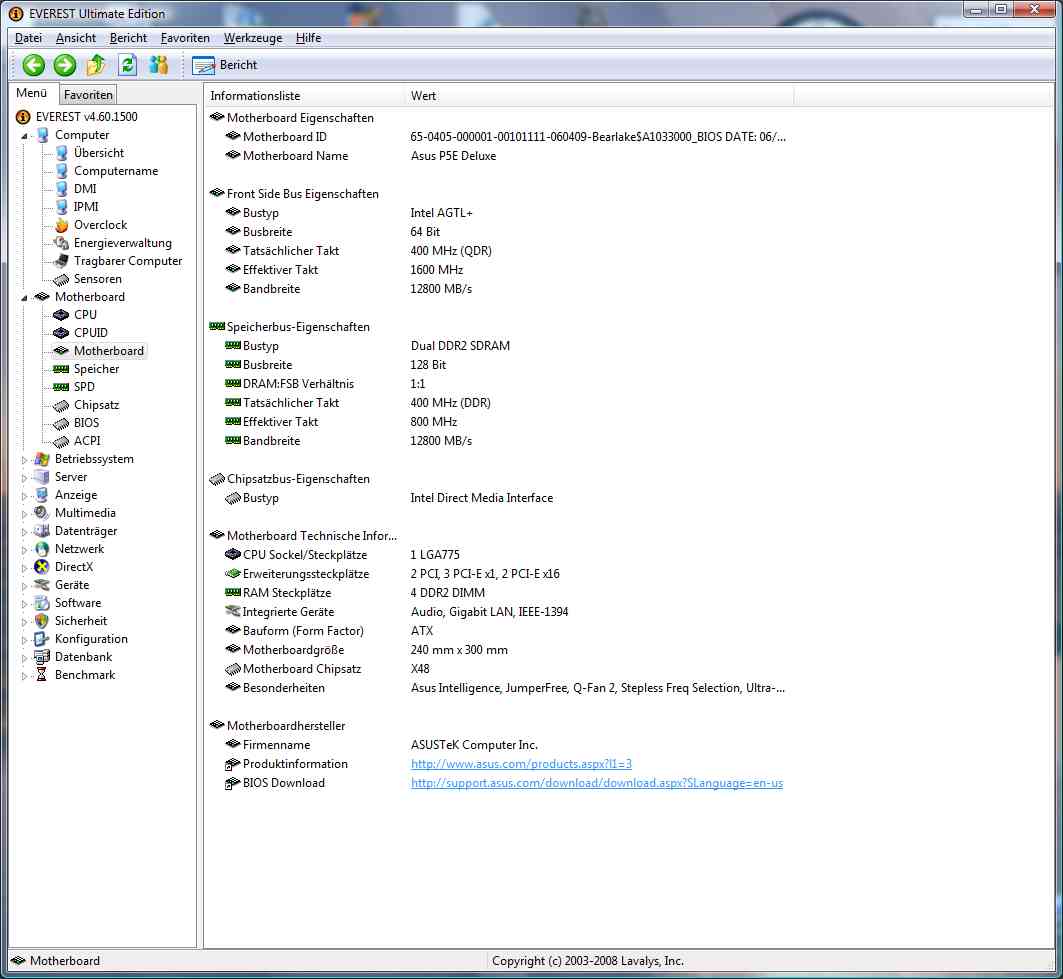
Task: Open the SPD memory icon
Action: pyautogui.click(x=61, y=386)
